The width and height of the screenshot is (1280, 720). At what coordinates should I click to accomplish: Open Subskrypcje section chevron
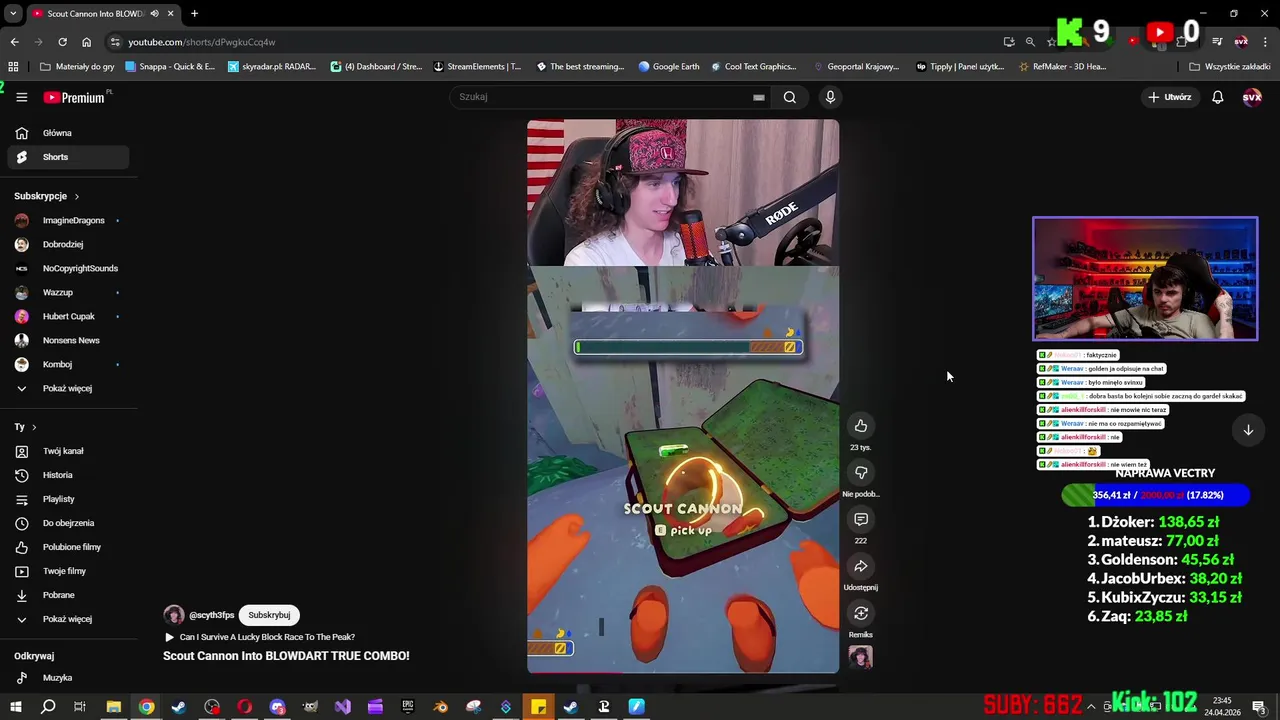tap(76, 196)
